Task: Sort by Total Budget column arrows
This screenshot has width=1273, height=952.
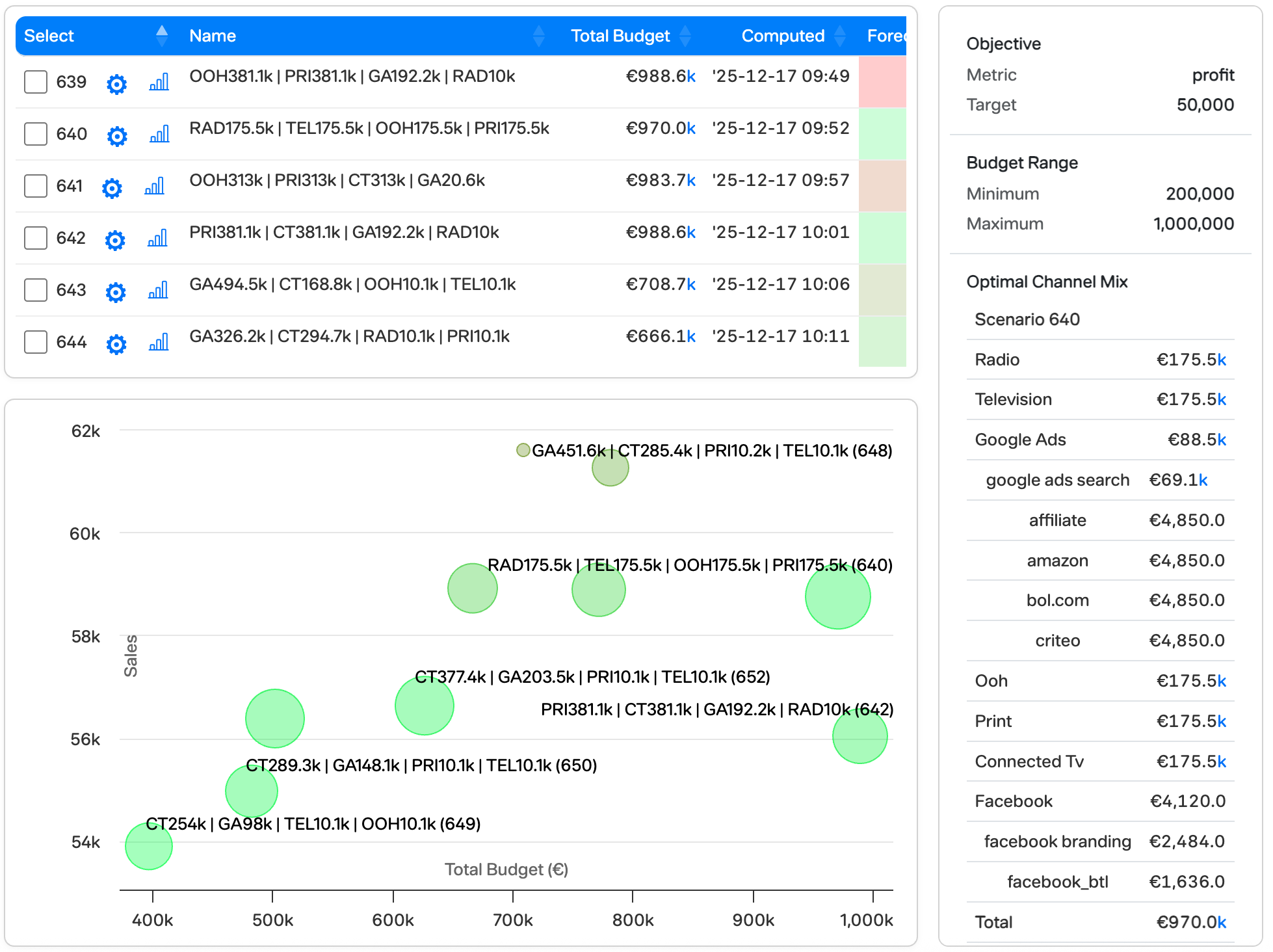Action: coord(685,36)
